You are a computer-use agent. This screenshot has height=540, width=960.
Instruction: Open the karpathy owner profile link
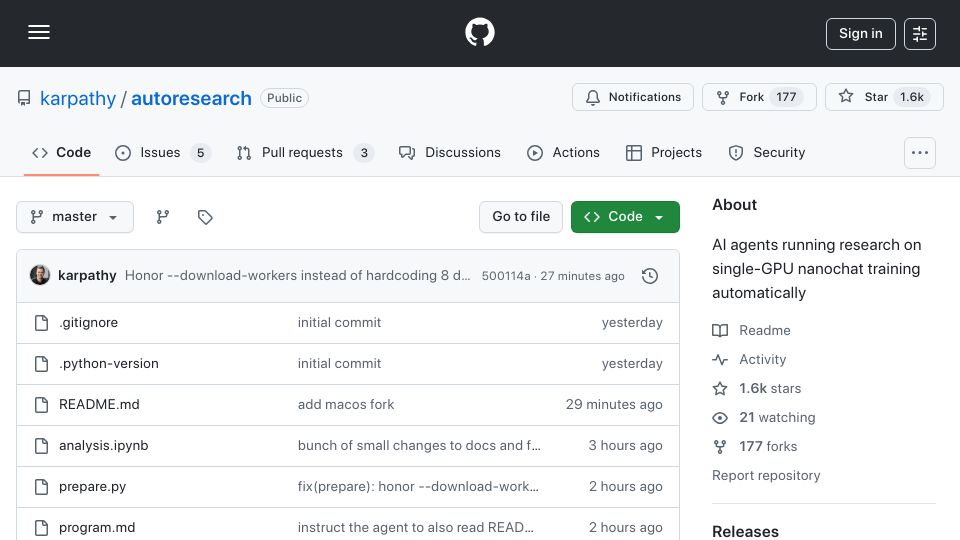[x=78, y=98]
